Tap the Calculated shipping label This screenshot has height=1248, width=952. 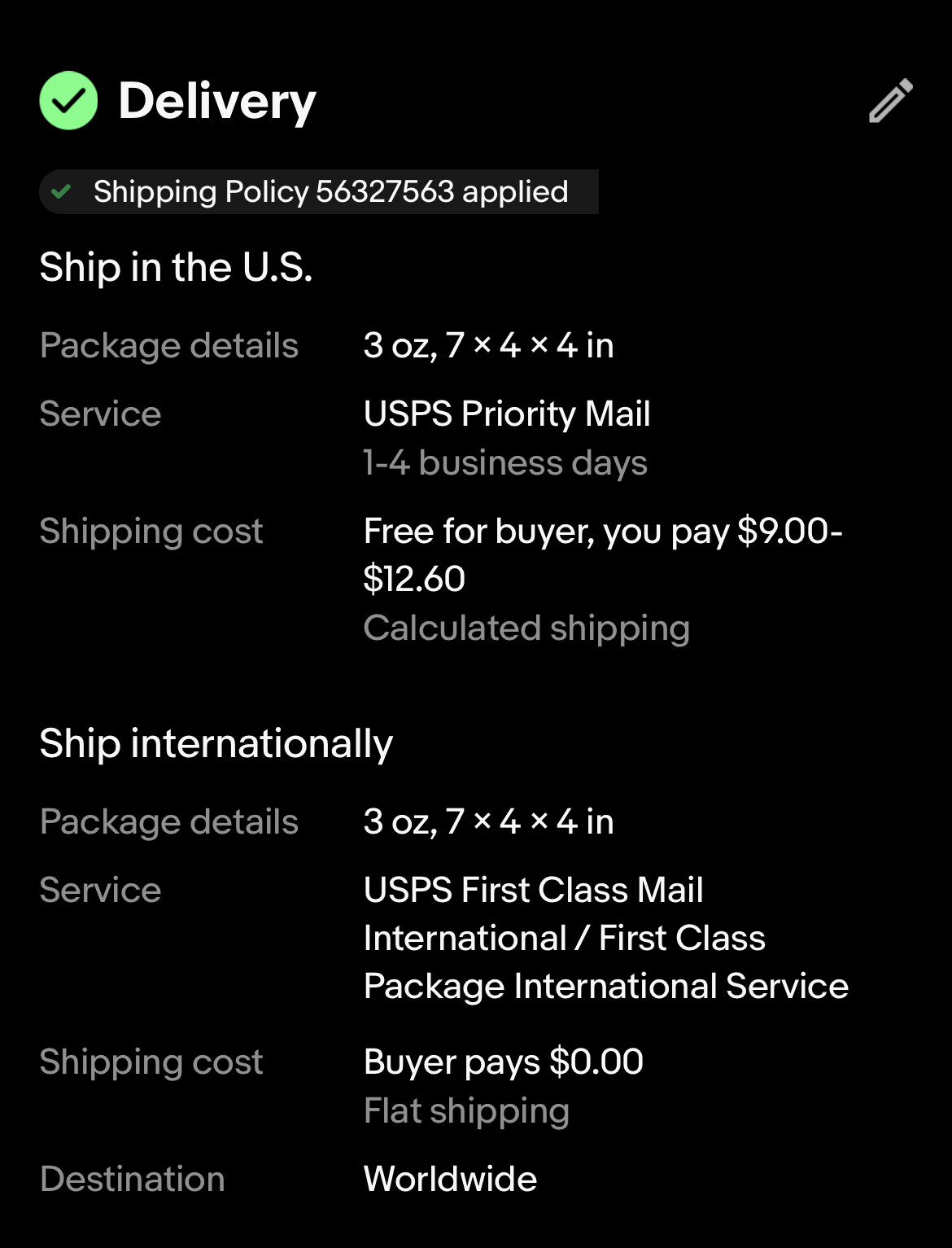click(x=526, y=628)
